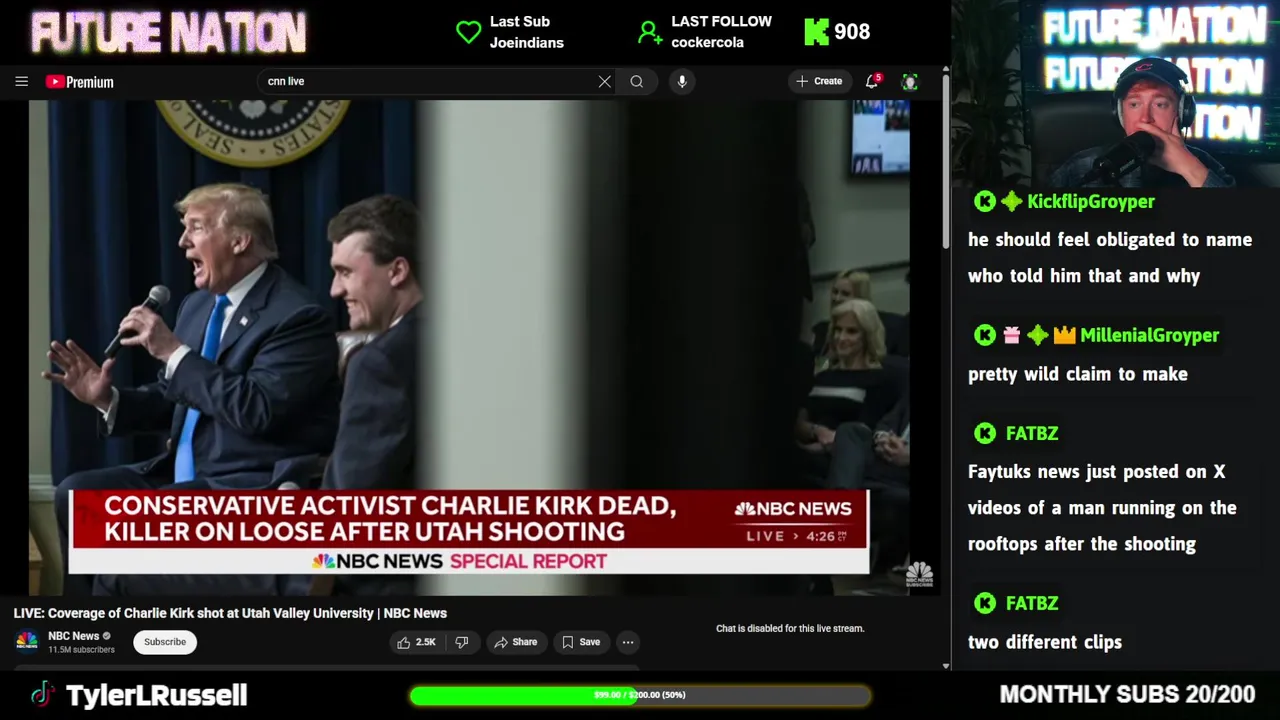Screen dimensions: 1280x720
Task: Click the search magnifier button
Action: point(637,81)
